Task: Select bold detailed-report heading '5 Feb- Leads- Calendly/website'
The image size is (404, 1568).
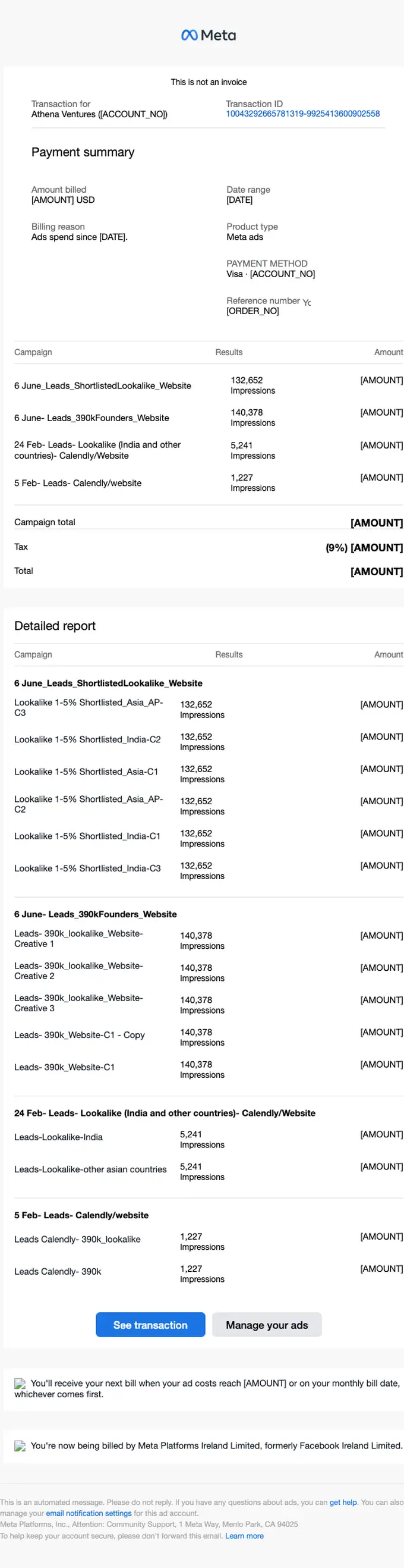Action: [x=81, y=1215]
